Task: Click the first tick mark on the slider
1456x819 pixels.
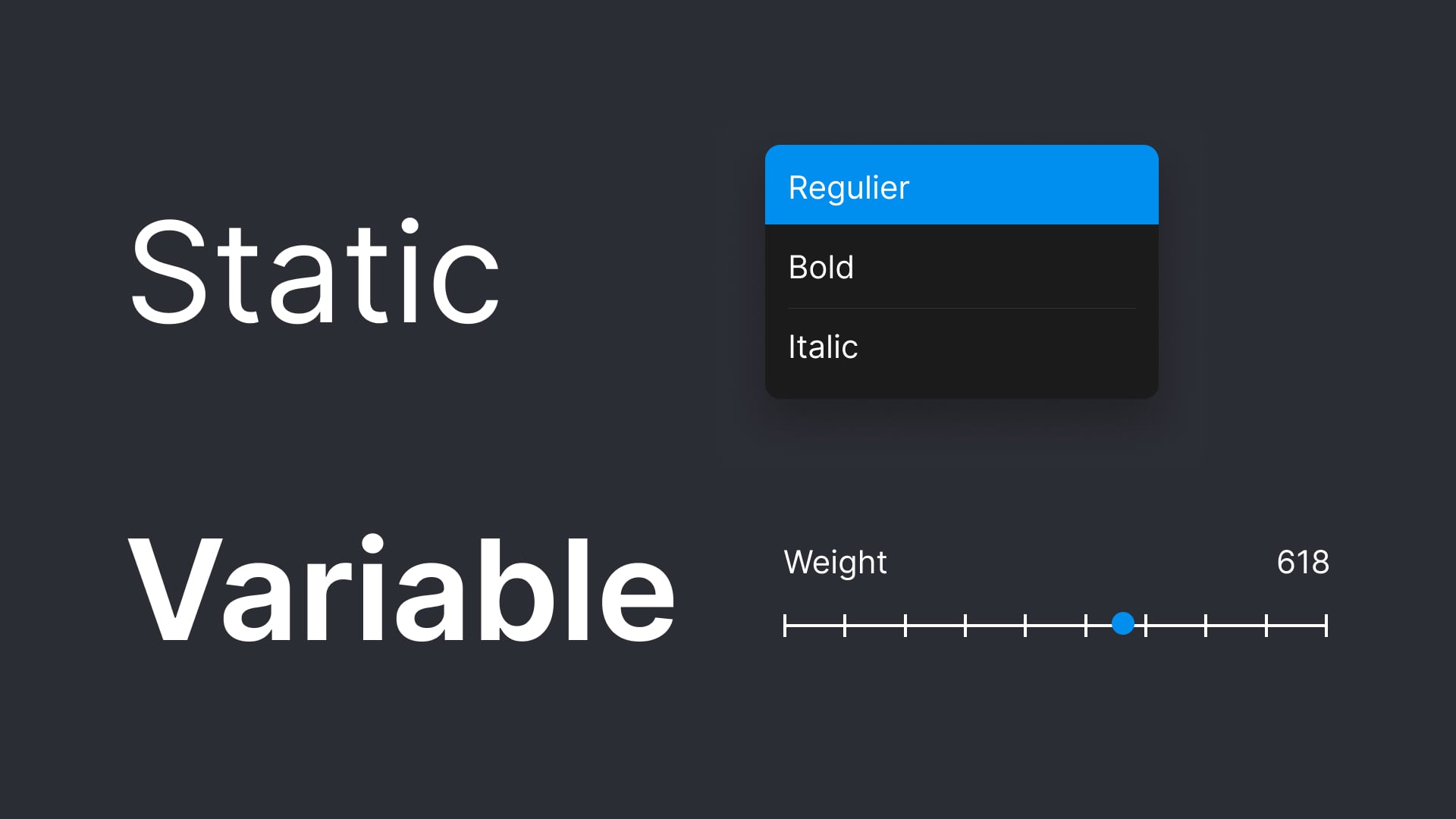Action: point(786,623)
